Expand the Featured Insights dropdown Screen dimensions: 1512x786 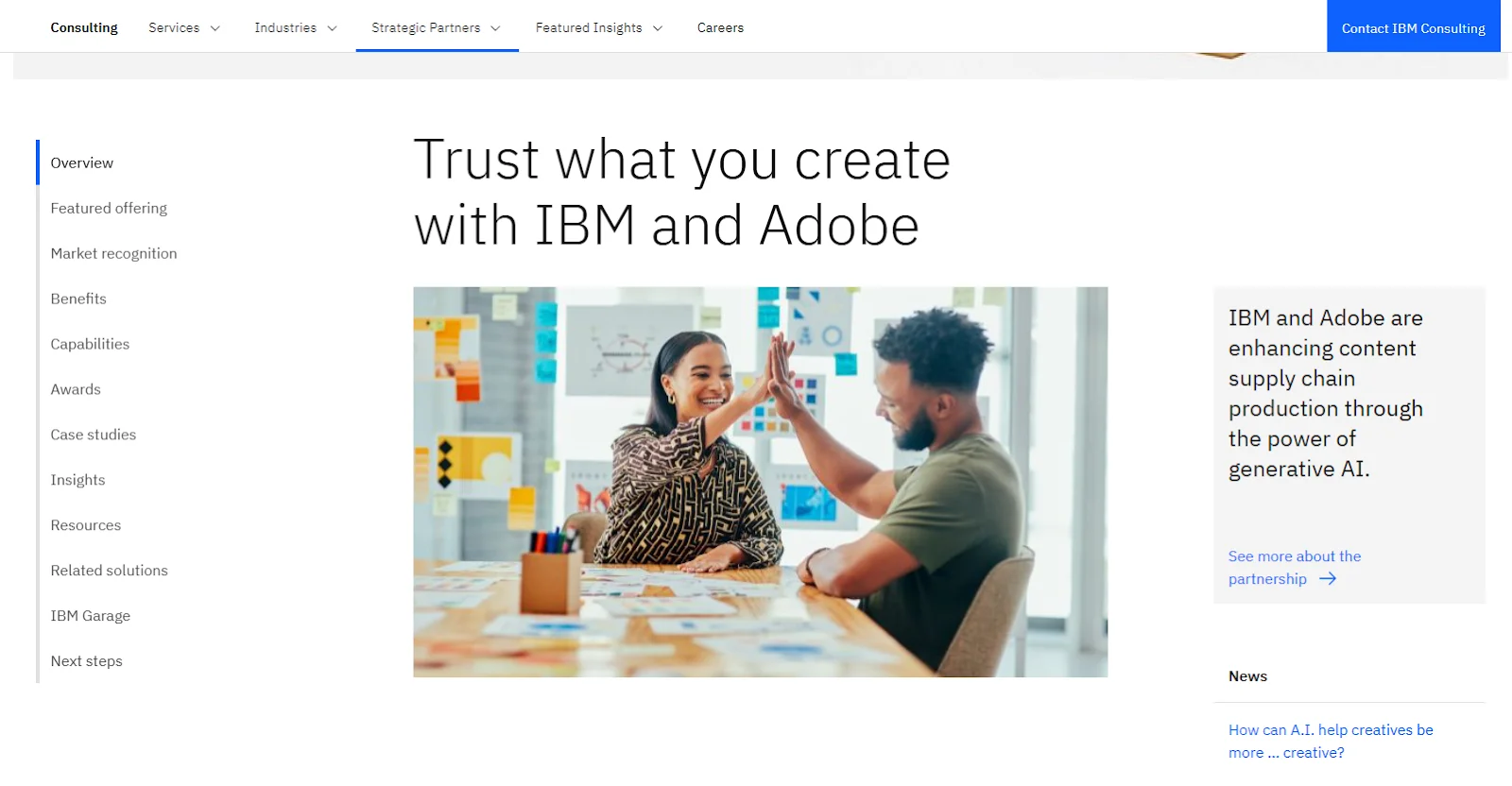coord(598,27)
